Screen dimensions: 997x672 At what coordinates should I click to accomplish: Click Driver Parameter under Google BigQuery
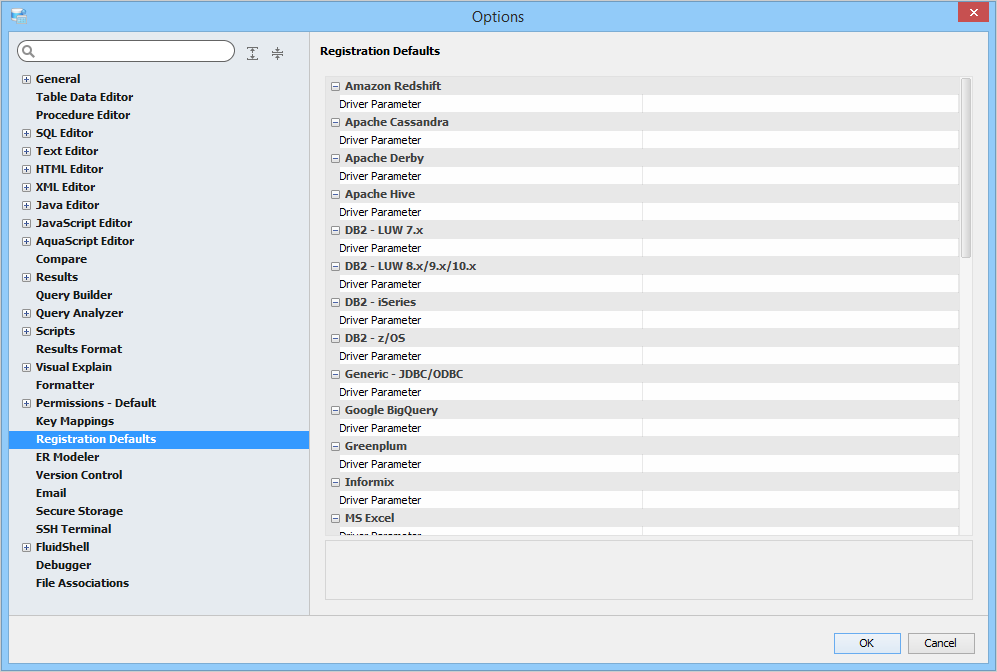pos(380,429)
